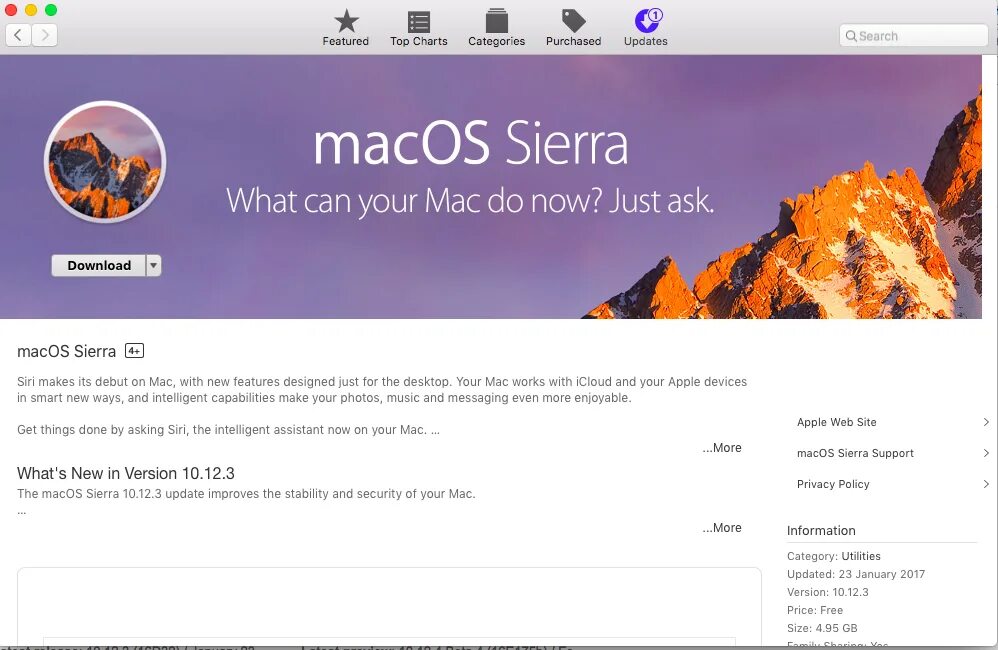
Task: Open the Privacy Policy link
Action: point(833,484)
